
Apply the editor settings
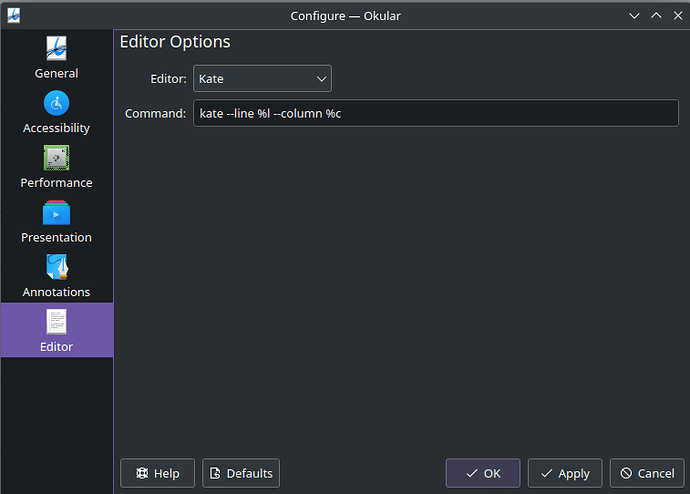coord(565,473)
